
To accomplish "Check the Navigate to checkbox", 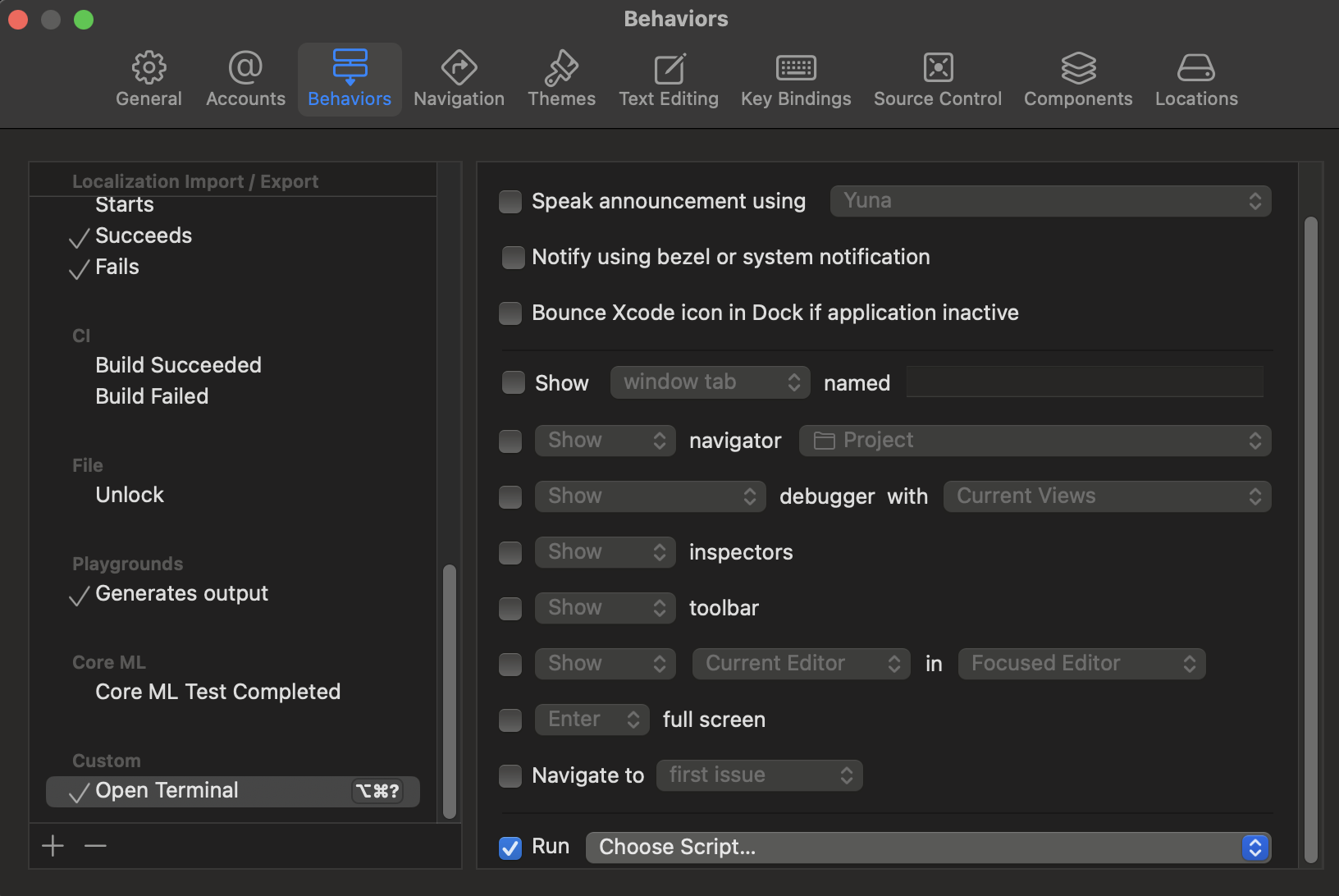I will pos(510,776).
